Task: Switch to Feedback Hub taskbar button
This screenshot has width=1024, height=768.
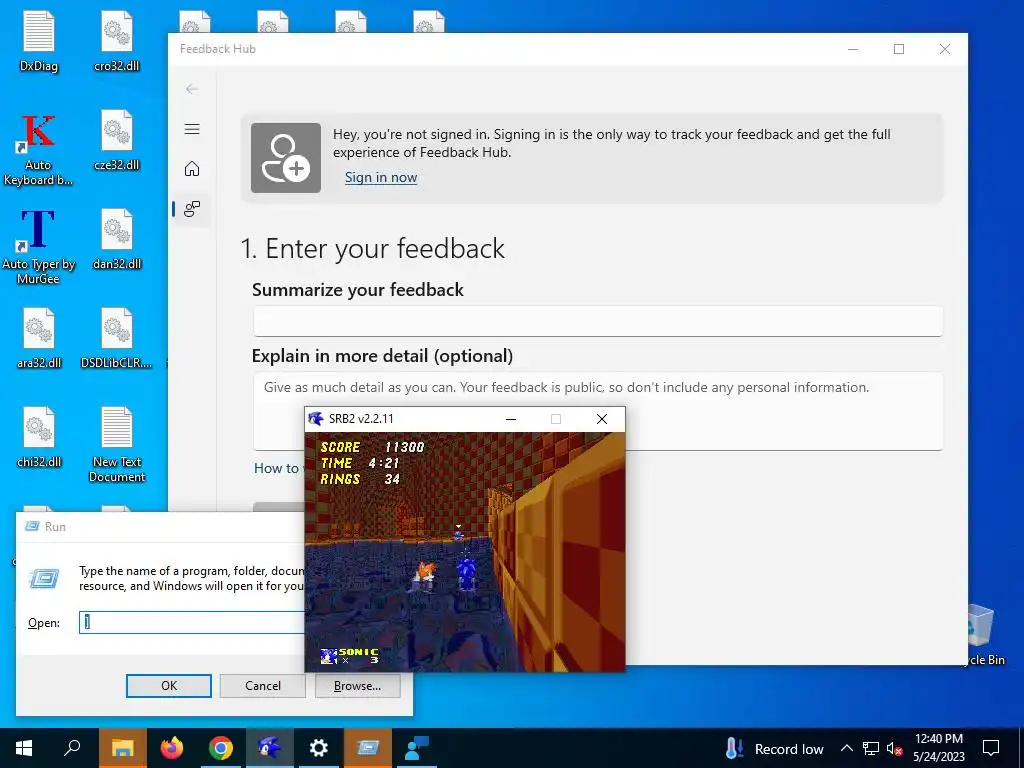Action: click(417, 748)
